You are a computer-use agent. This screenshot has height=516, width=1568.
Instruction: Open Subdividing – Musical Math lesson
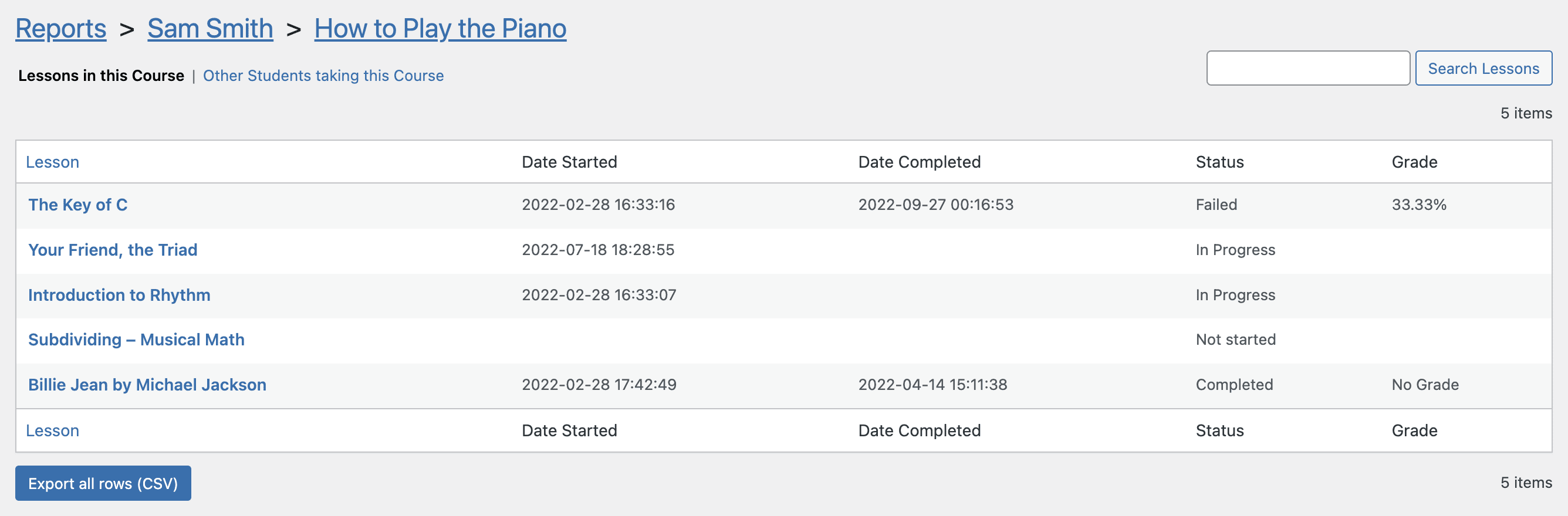tap(136, 340)
